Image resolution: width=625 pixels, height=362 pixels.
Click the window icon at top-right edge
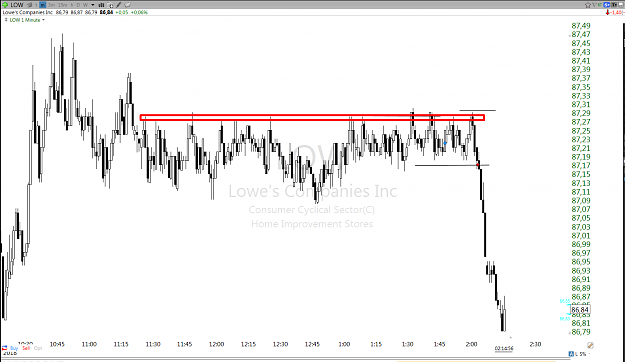click(x=621, y=5)
